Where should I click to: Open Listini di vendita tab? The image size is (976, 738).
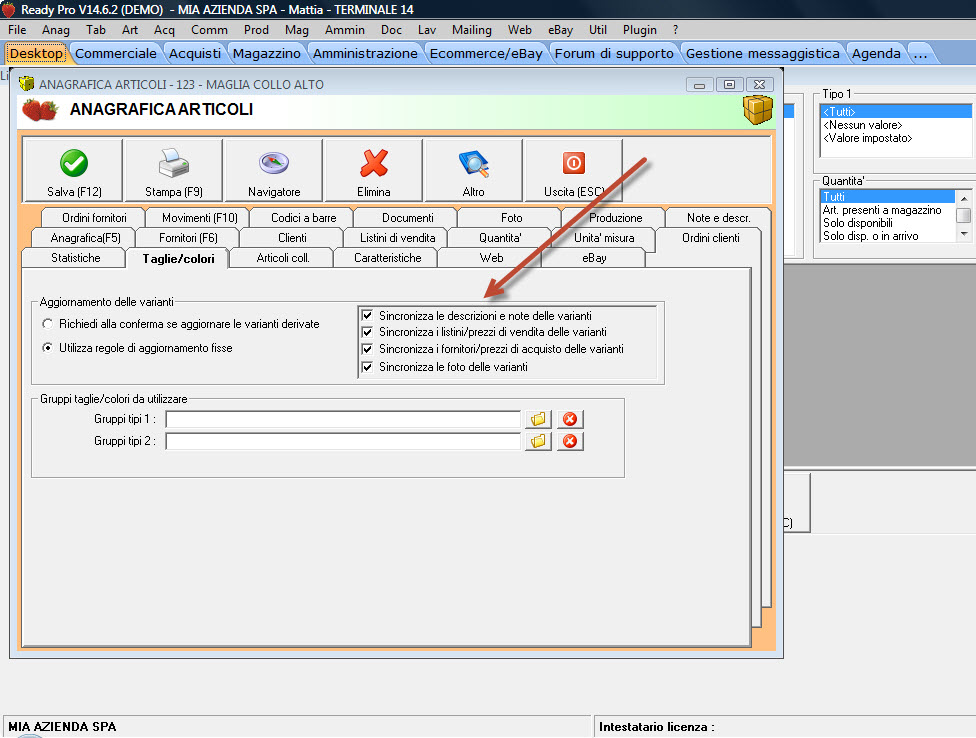click(x=397, y=238)
